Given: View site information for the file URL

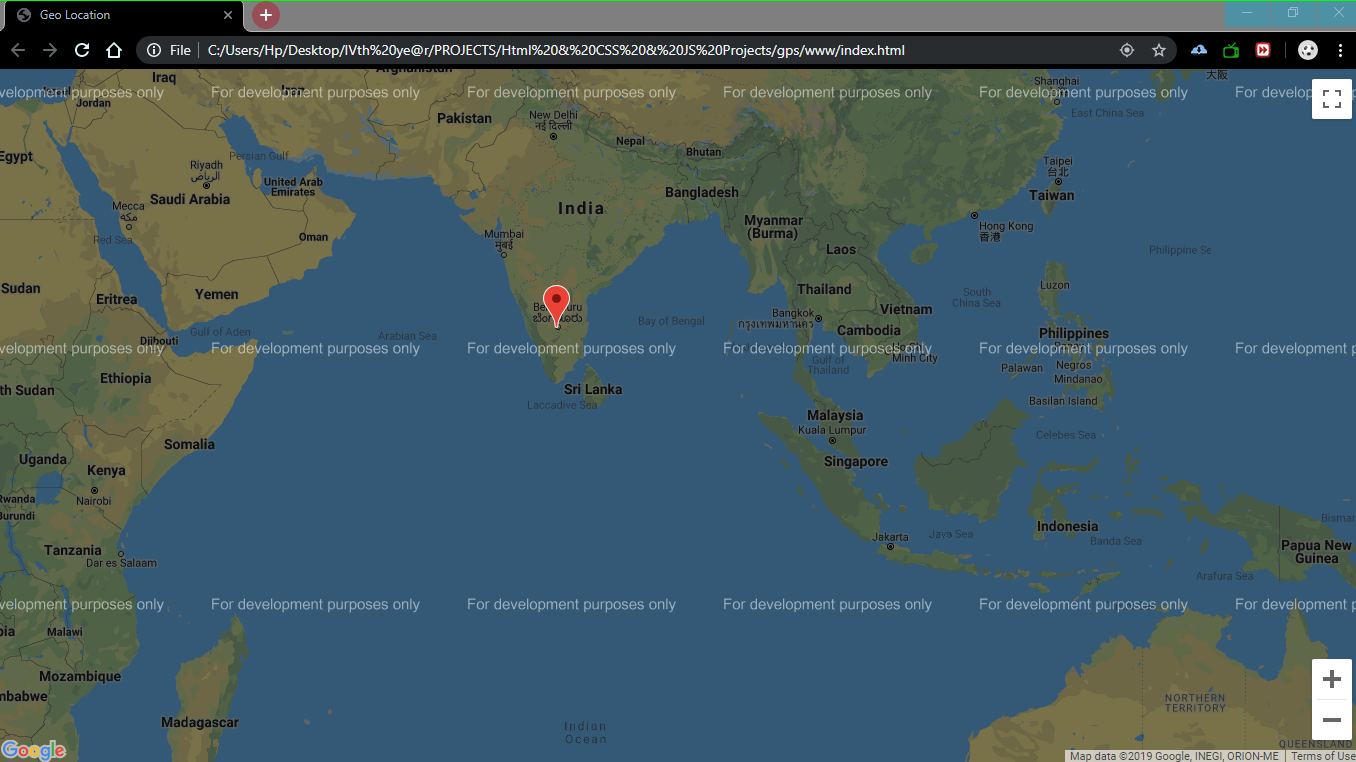Looking at the screenshot, I should pos(154,50).
